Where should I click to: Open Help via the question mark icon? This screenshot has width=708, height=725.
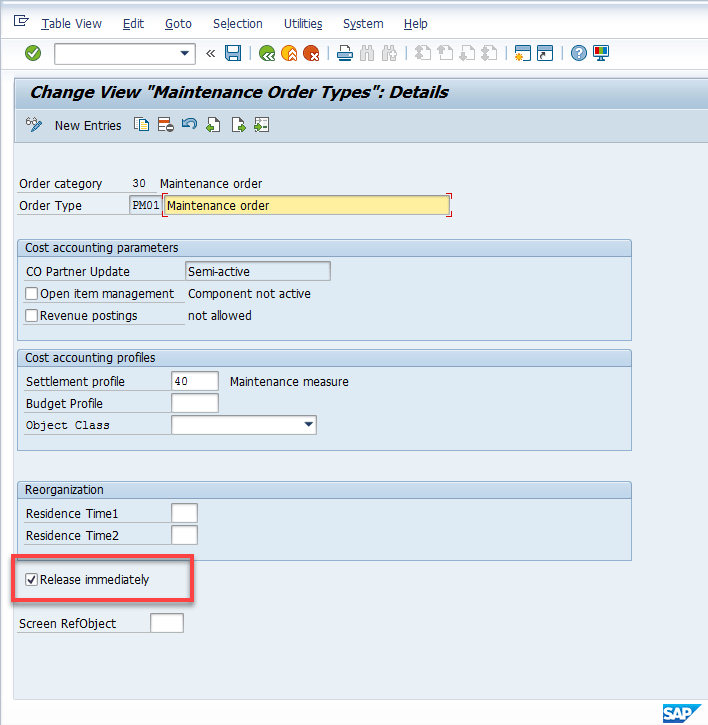point(579,53)
